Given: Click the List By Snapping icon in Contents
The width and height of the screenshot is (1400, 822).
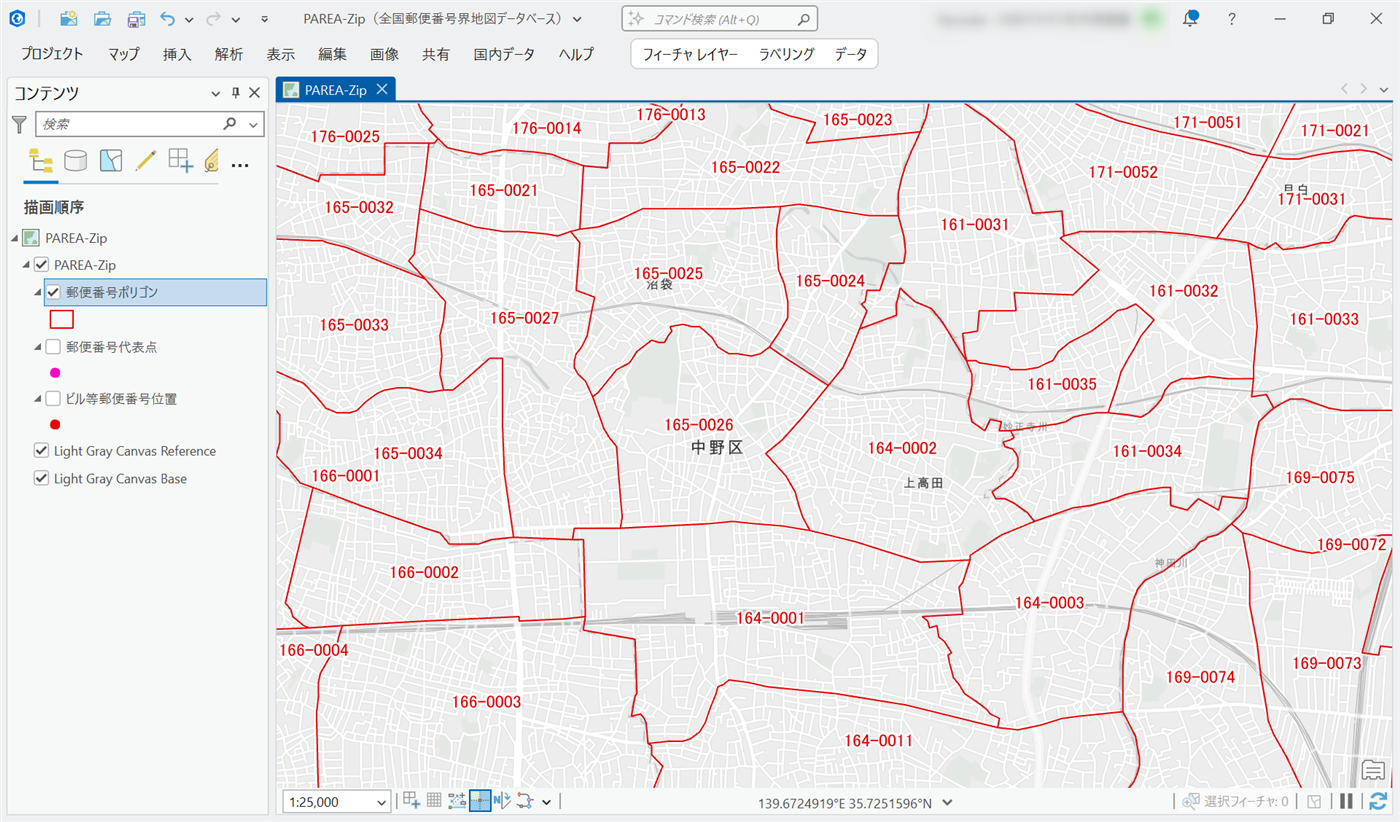Looking at the screenshot, I should pyautogui.click(x=180, y=160).
